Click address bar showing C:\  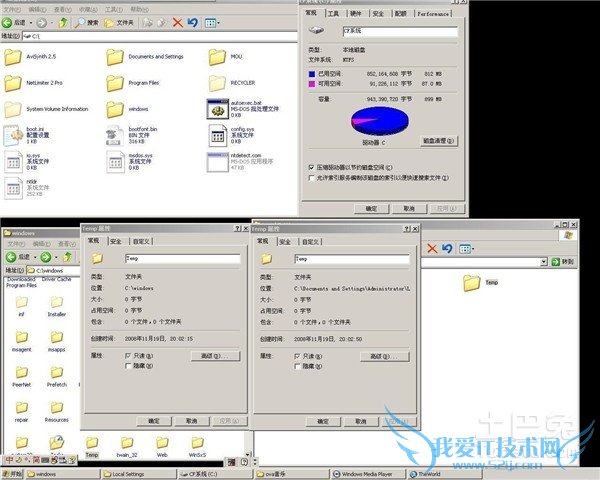(160, 36)
